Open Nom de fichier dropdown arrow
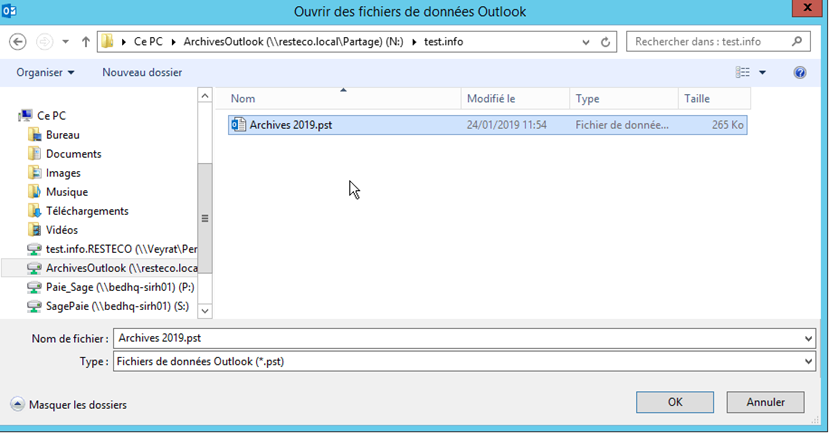This screenshot has height=434, width=829. pyautogui.click(x=808, y=339)
